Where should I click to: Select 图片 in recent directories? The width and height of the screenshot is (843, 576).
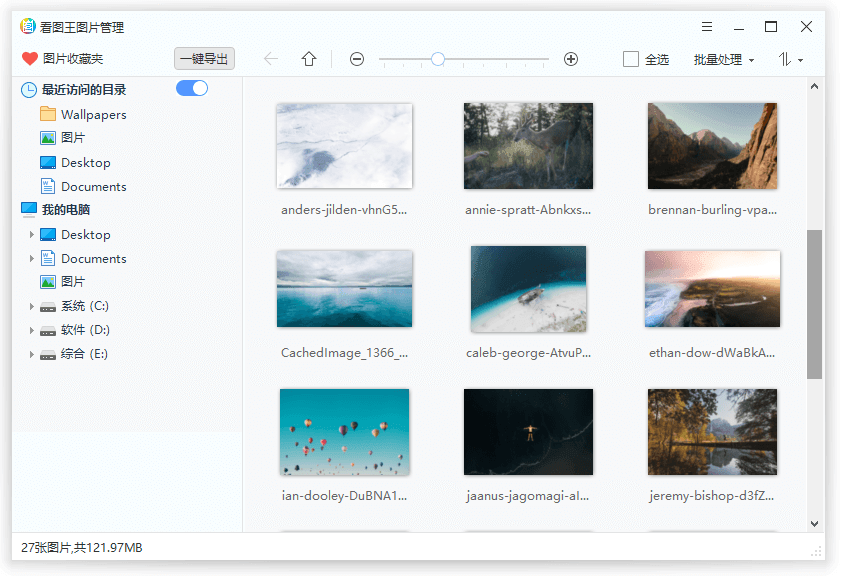[73, 138]
